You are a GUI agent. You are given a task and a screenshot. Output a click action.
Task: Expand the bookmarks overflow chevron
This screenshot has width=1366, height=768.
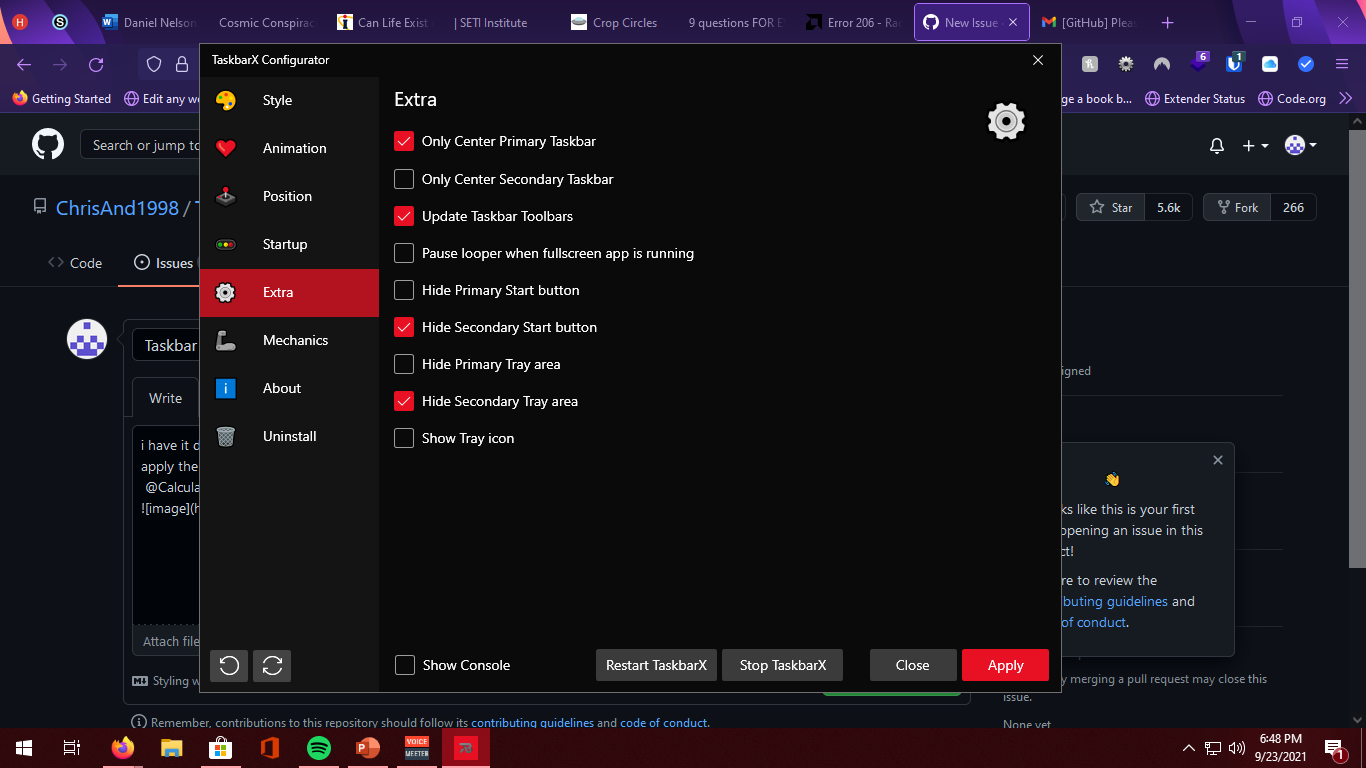1347,99
